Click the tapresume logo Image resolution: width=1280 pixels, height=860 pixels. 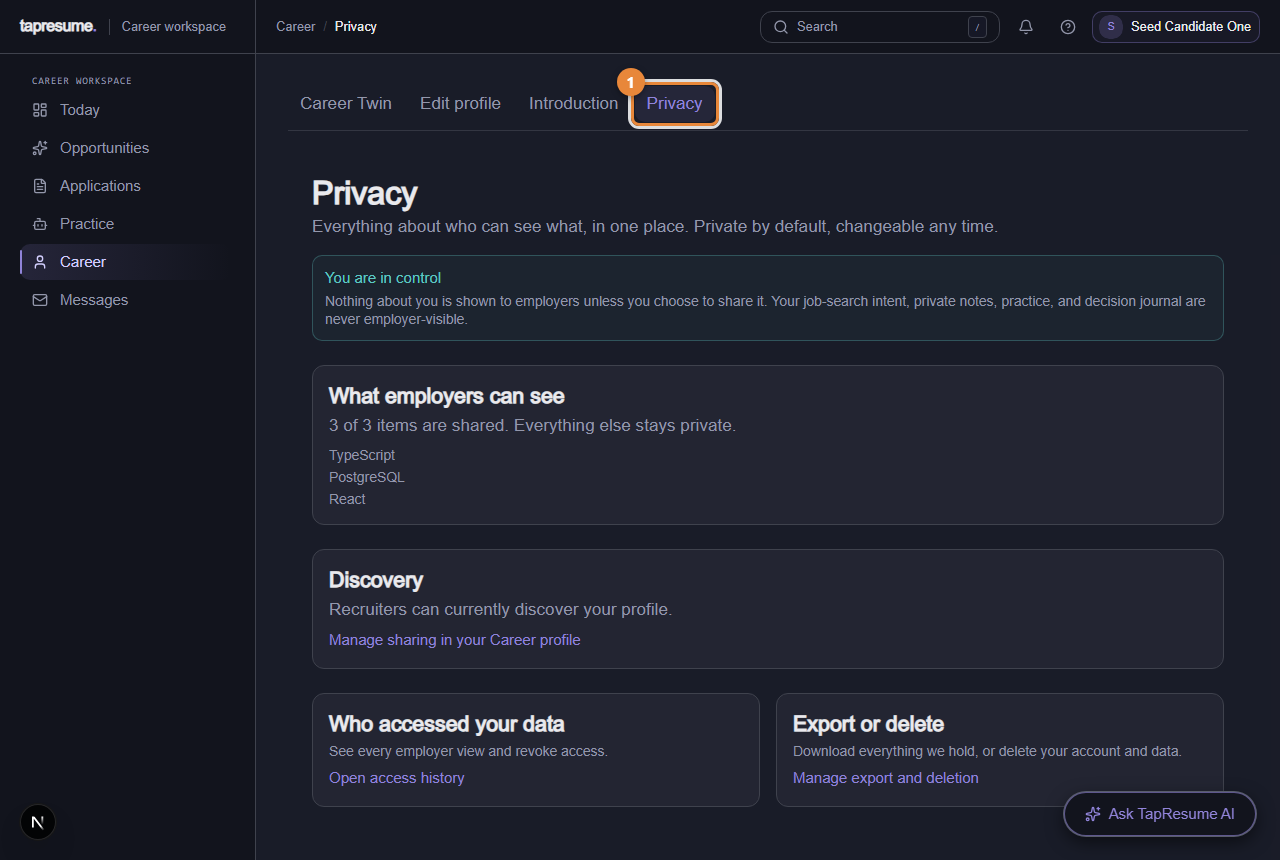tap(58, 27)
